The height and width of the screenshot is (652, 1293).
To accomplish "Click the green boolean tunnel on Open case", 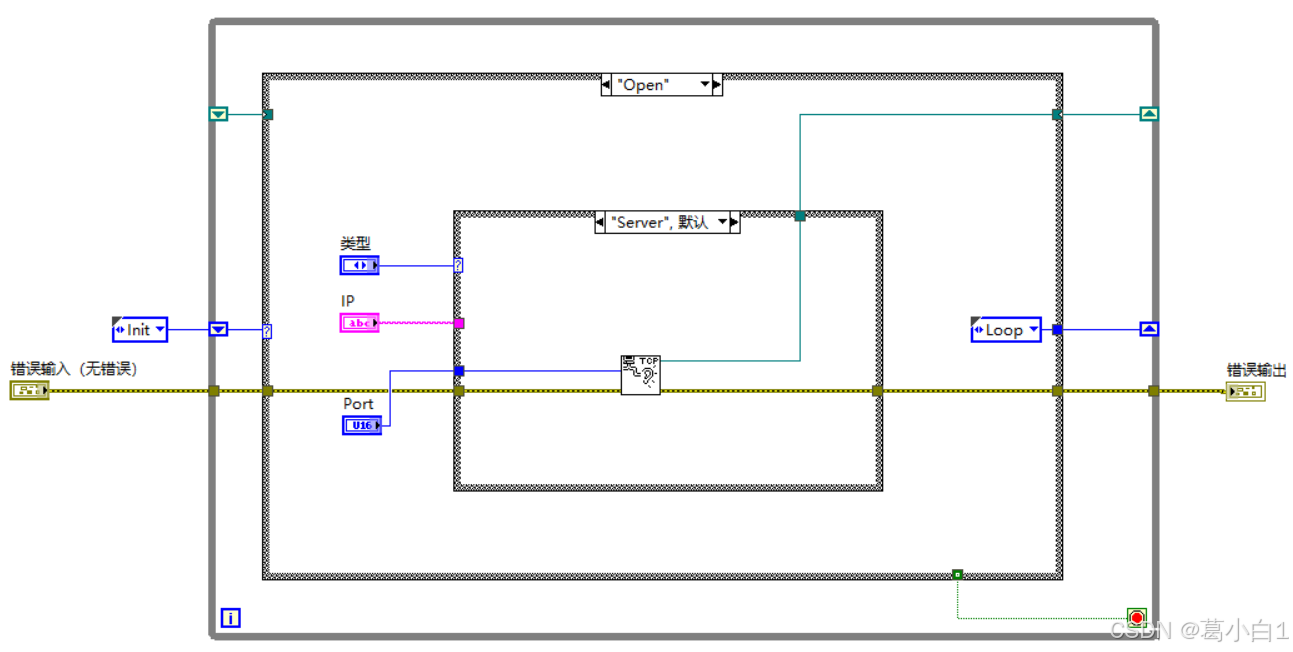I will (x=958, y=574).
